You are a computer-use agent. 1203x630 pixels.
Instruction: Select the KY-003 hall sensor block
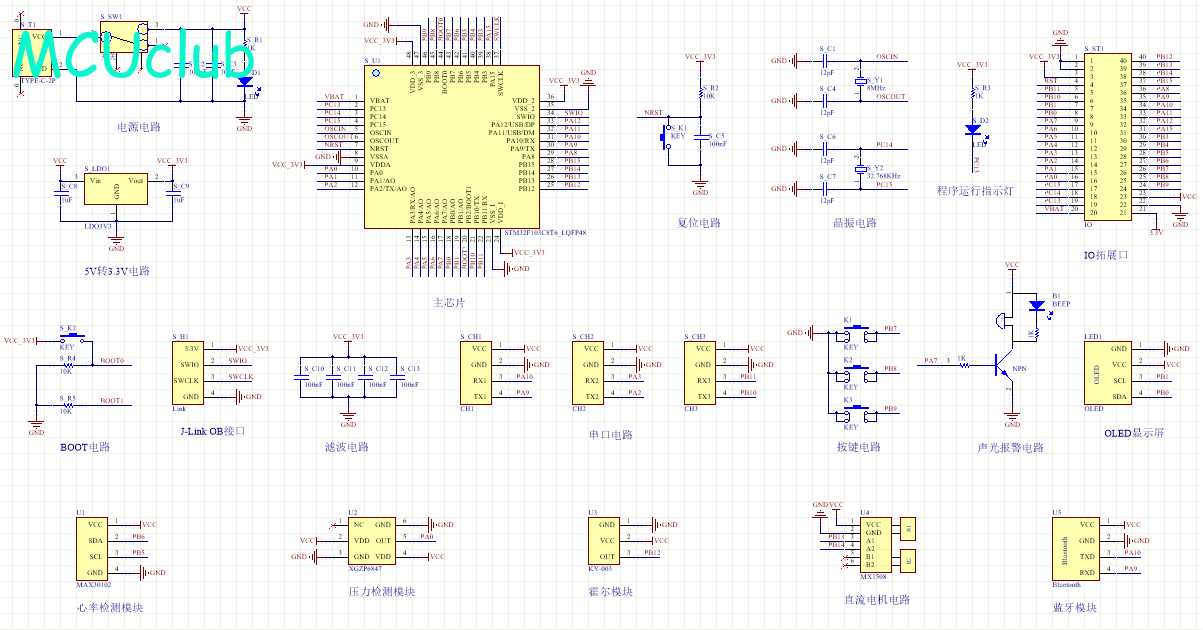coord(605,540)
